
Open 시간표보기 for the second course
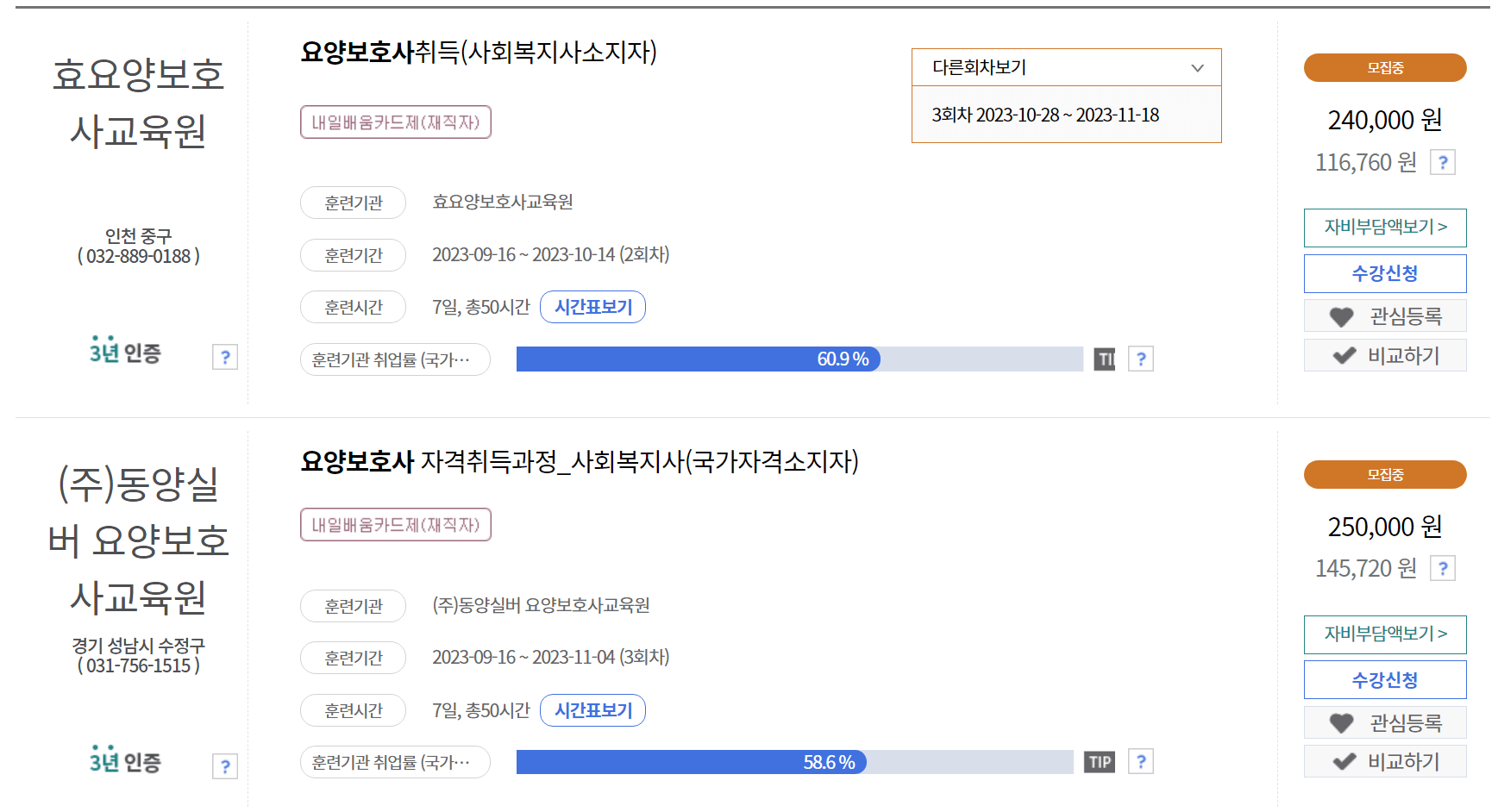tap(592, 709)
